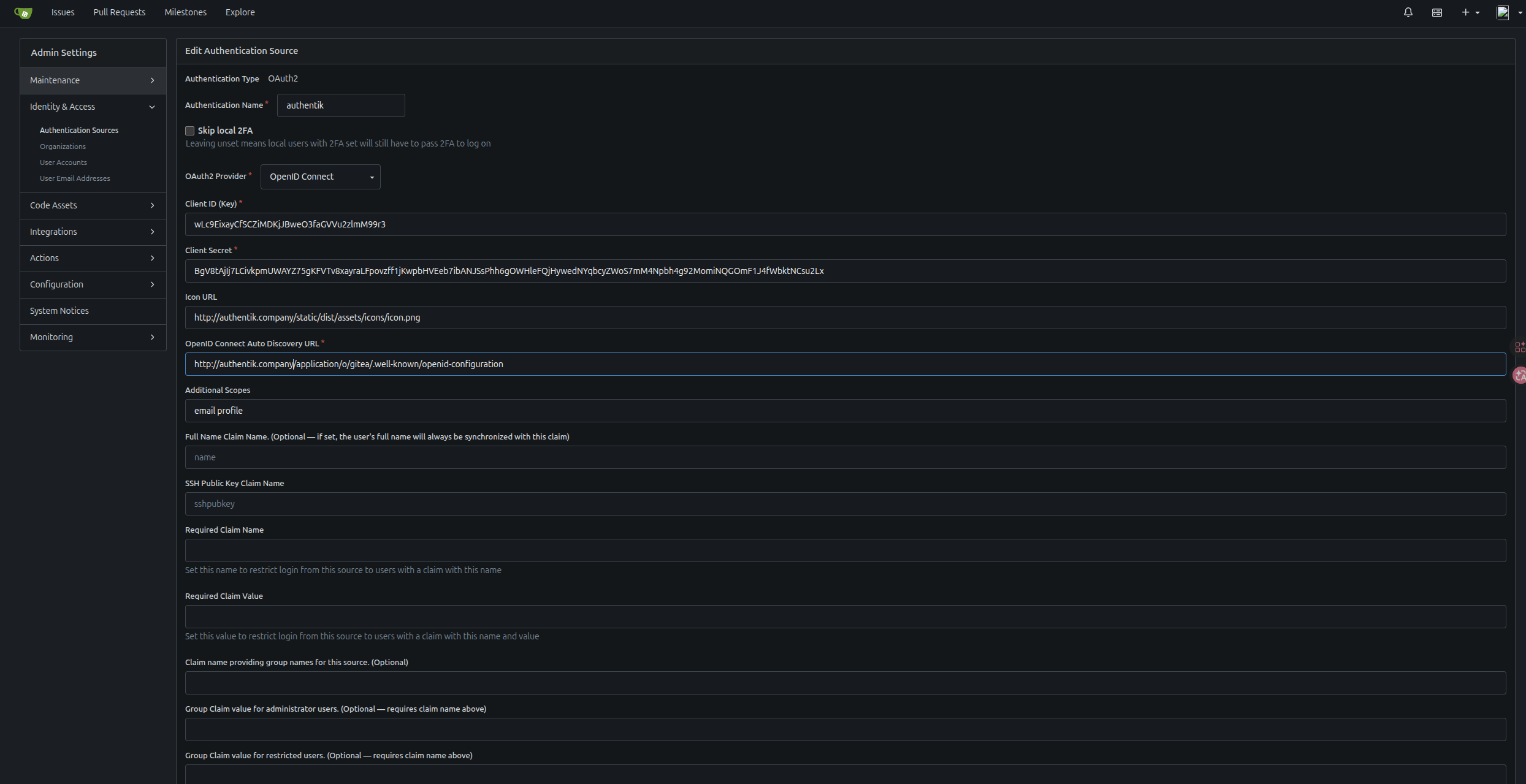Click the Additional Scopes field
Image resolution: width=1526 pixels, height=784 pixels.
tap(845, 411)
